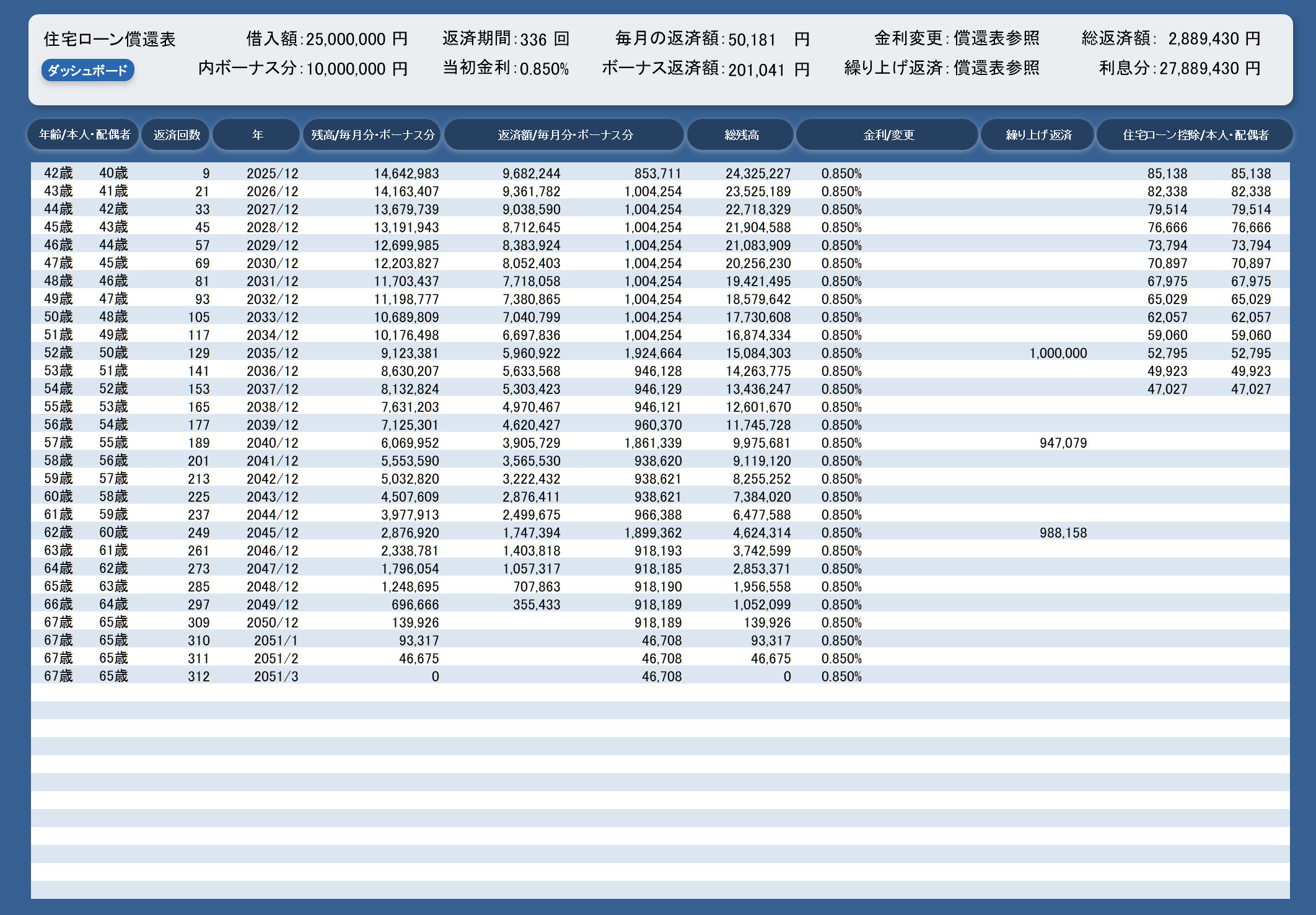Select the 988,158 prepayment cell
The width and height of the screenshot is (1316, 915).
click(1063, 533)
